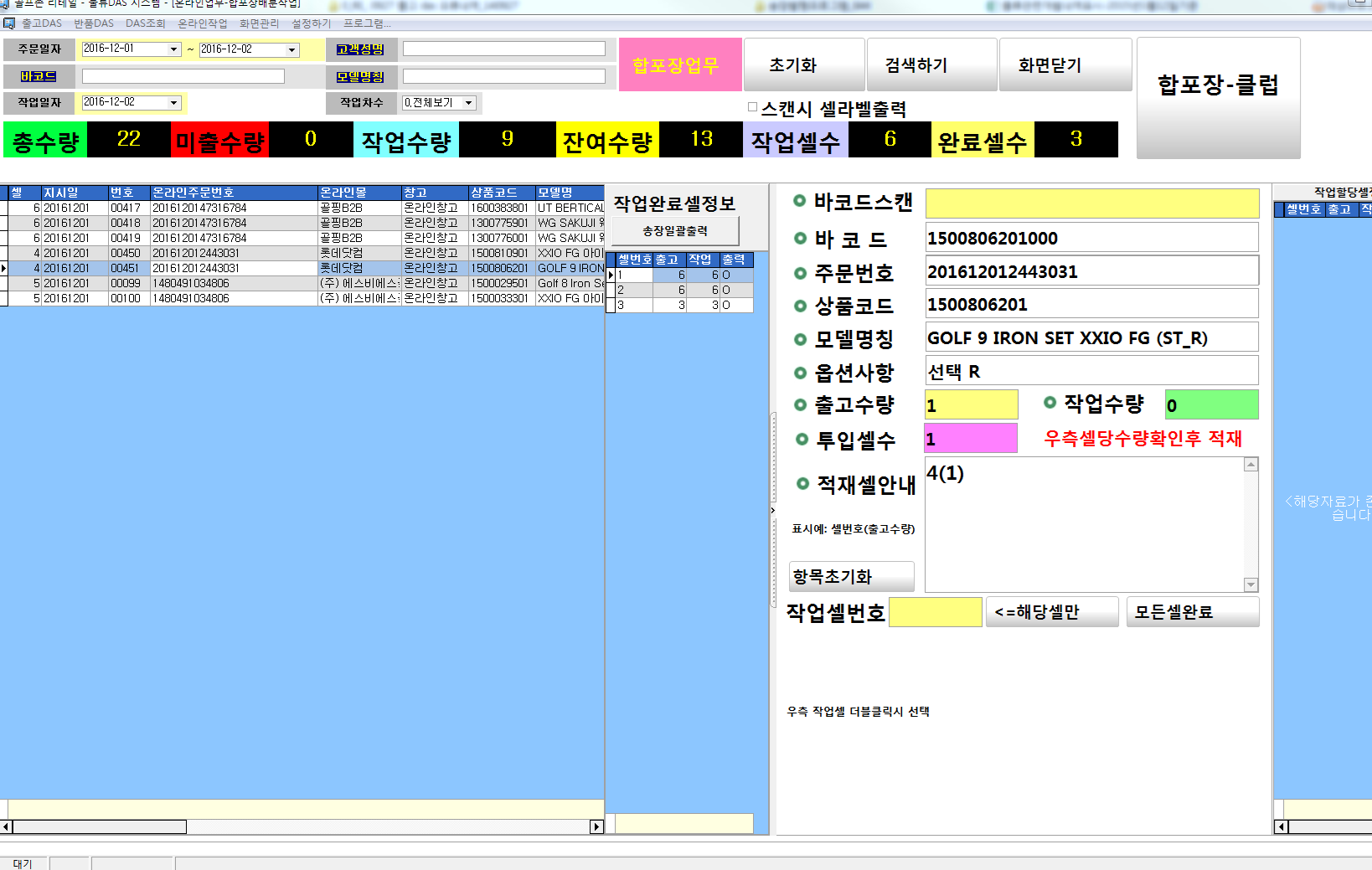Open the 작업일자 date dropdown
This screenshot has width=1372, height=870.
173,103
